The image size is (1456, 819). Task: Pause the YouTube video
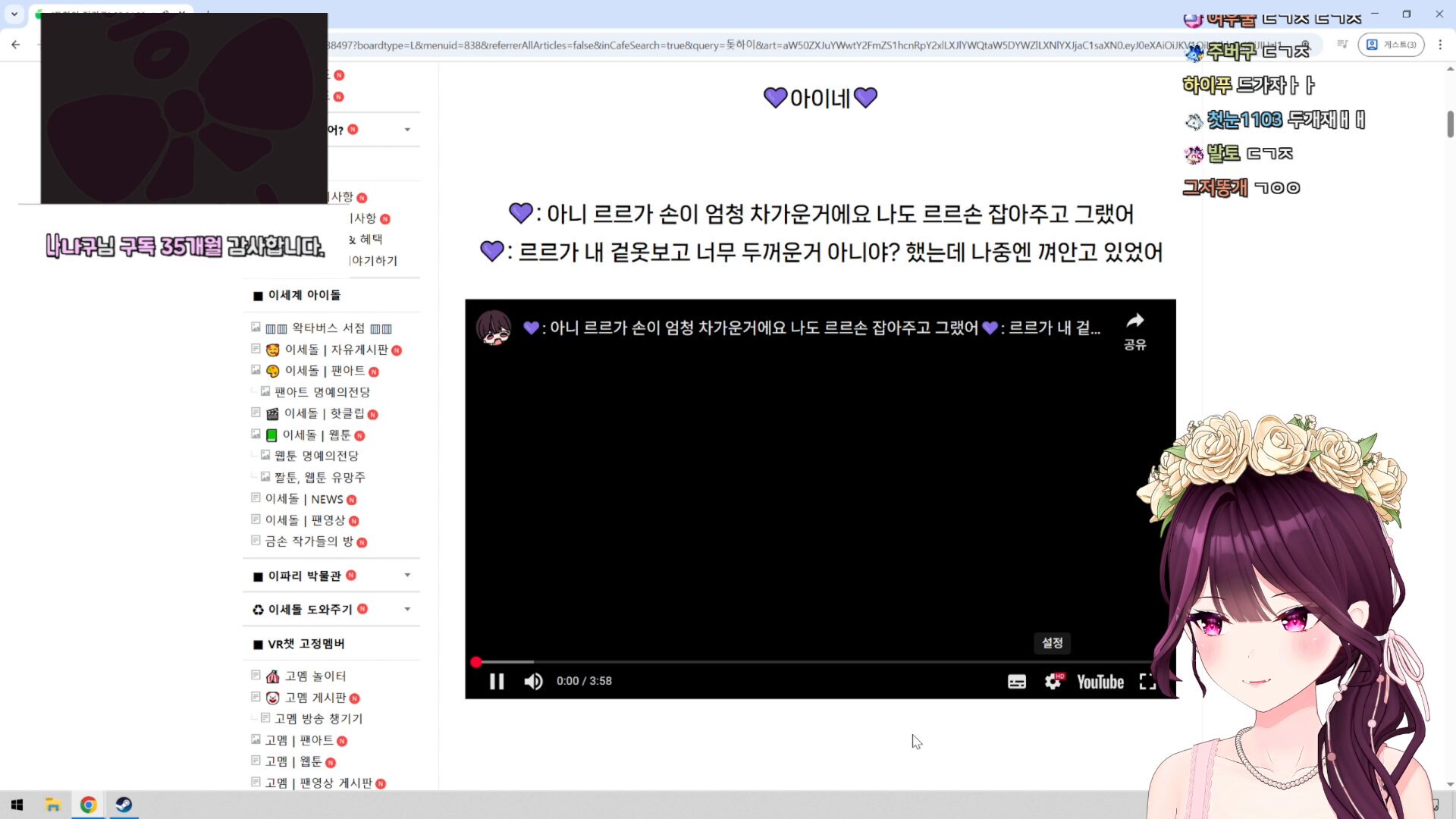(x=497, y=681)
